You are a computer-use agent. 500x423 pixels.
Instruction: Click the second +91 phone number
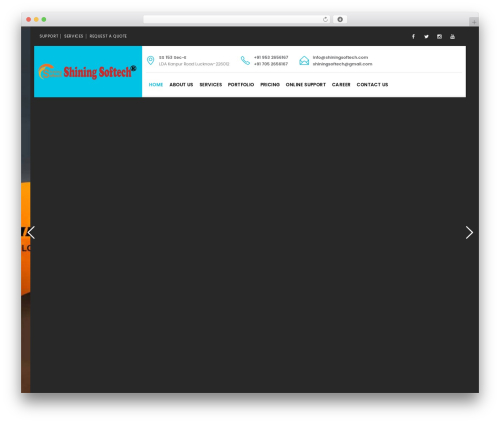point(271,64)
